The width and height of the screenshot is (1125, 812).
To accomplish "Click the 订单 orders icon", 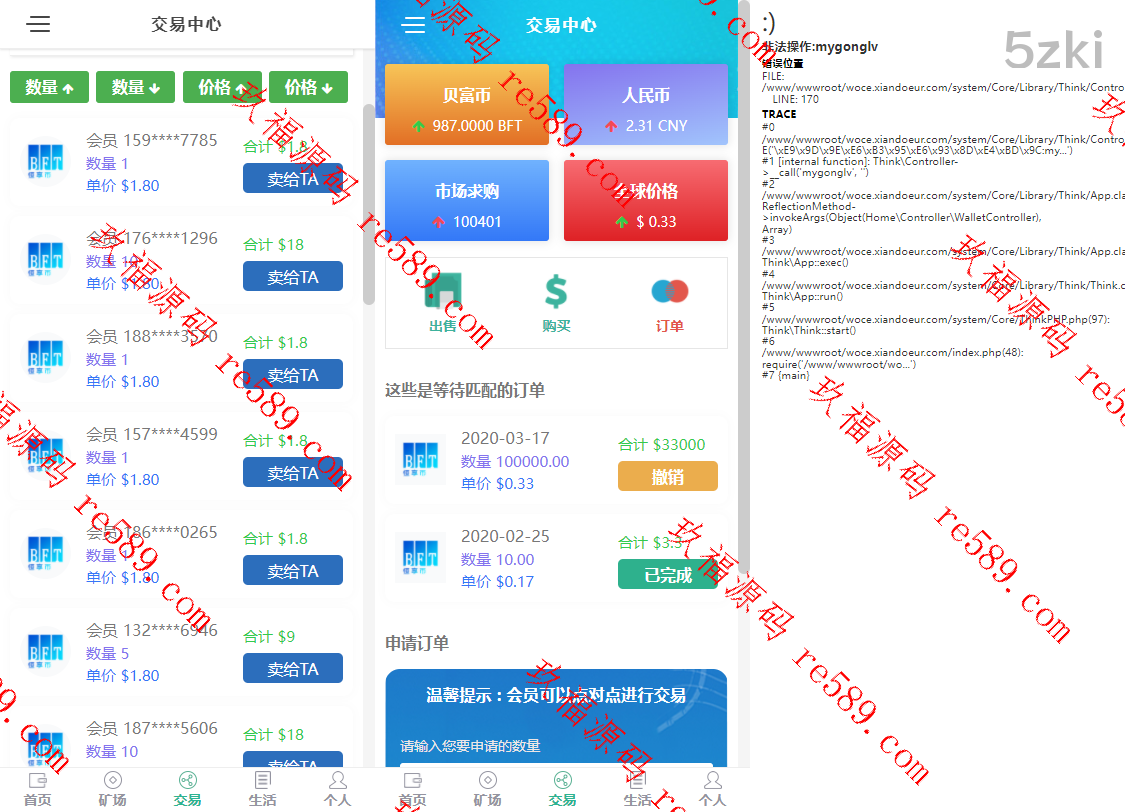I will pos(669,291).
